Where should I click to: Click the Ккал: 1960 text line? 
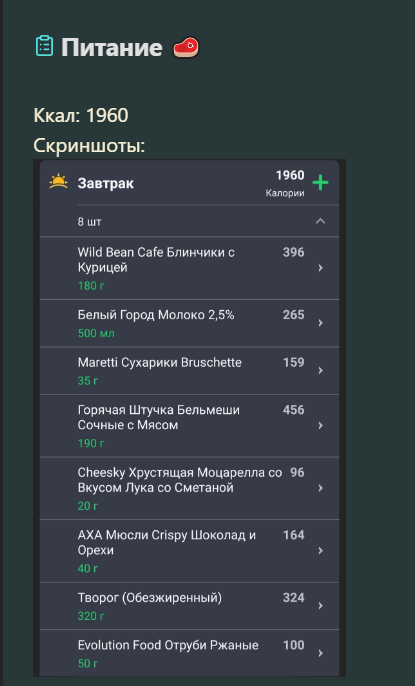(x=81, y=116)
